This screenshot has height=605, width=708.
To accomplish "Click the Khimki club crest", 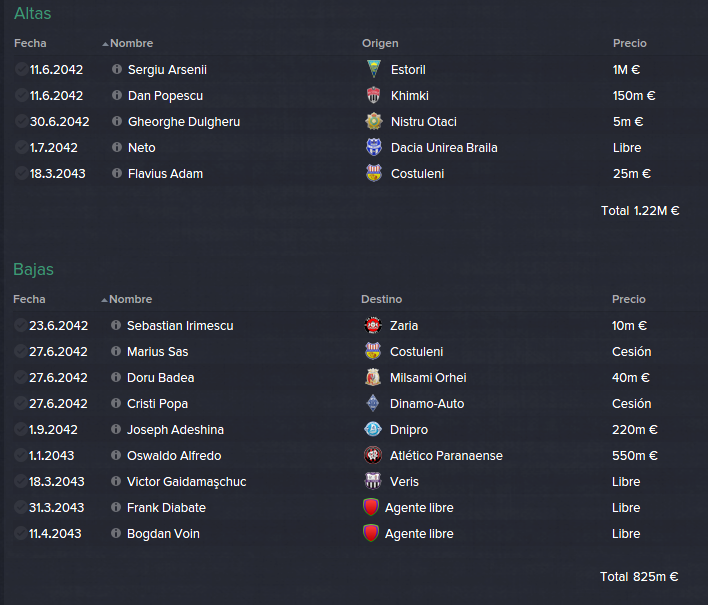I will (373, 95).
